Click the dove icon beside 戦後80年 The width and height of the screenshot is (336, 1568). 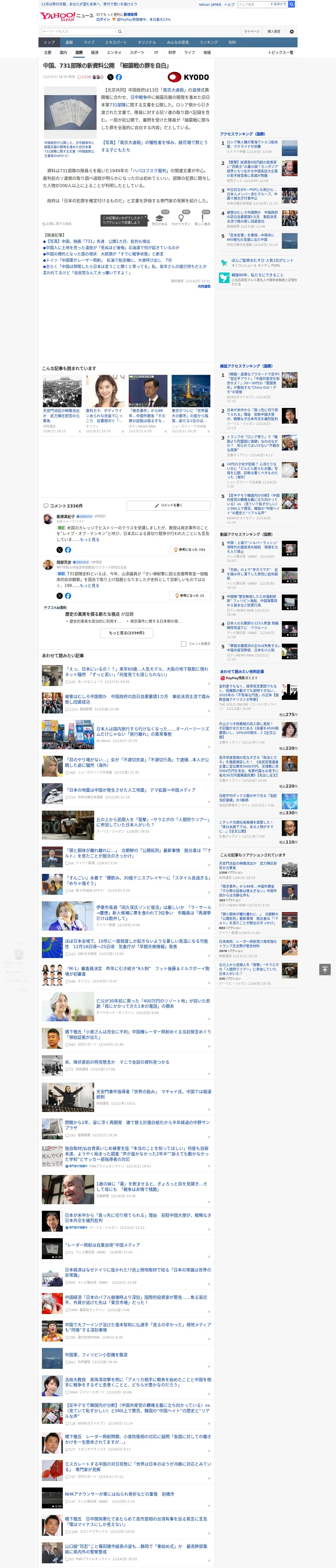tap(225, 277)
